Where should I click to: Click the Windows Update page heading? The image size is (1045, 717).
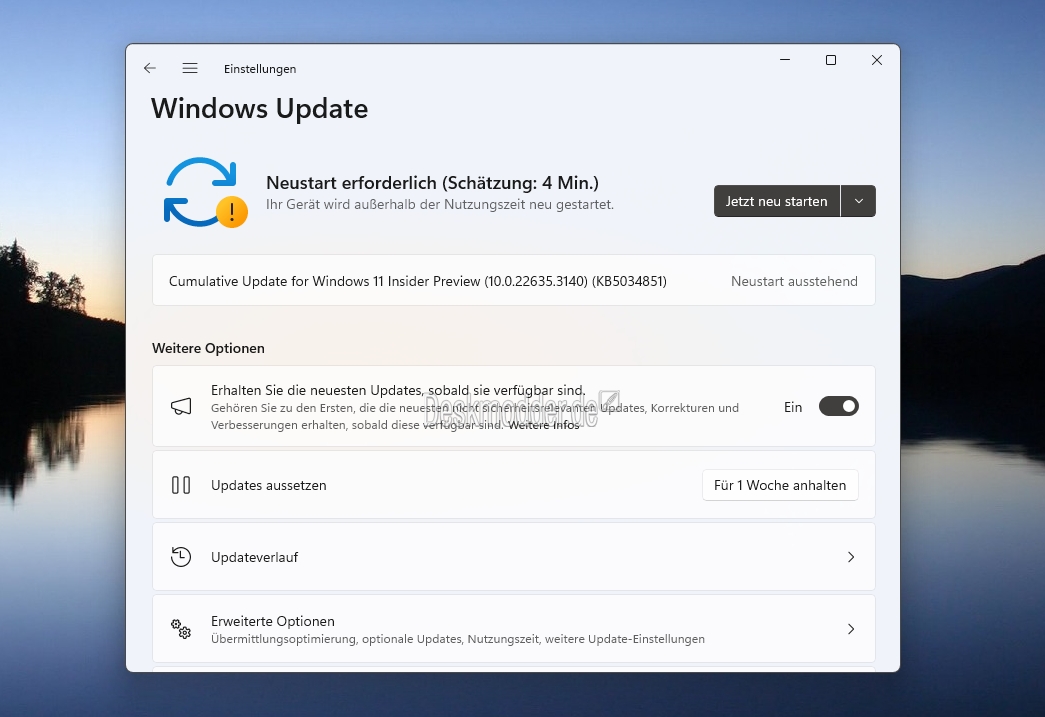[259, 109]
